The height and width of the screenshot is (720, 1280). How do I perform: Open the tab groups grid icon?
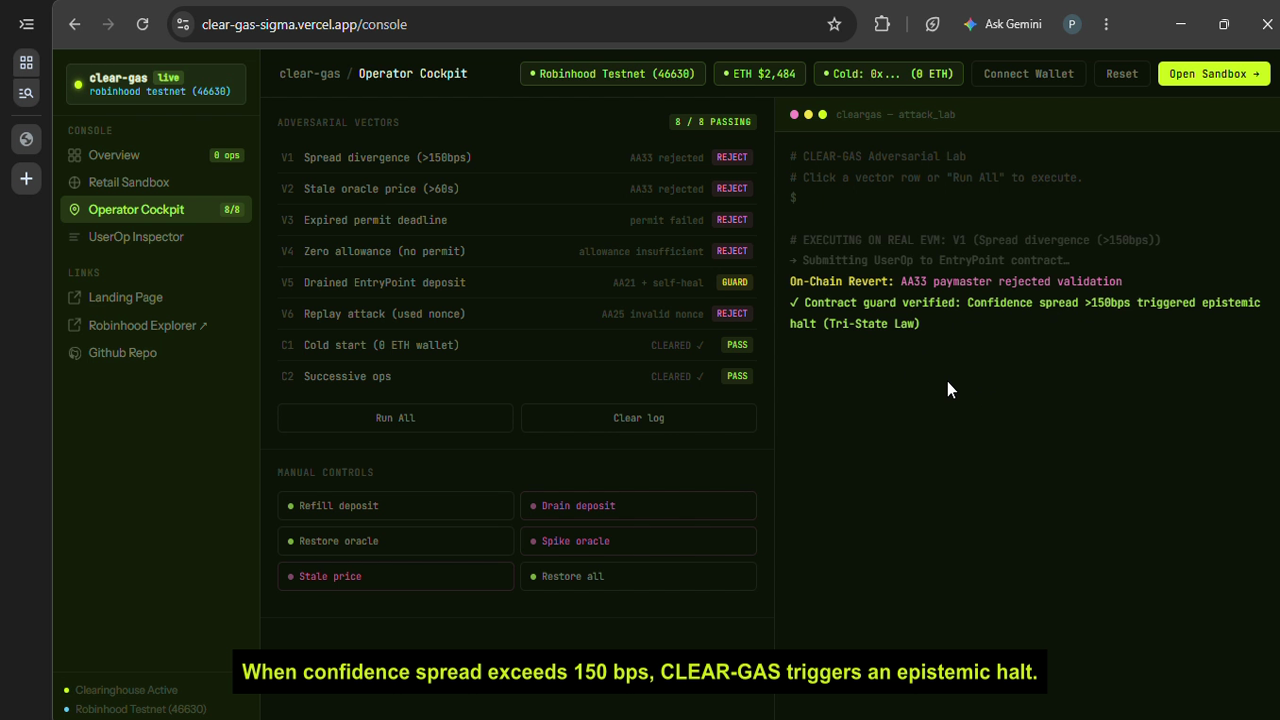26,62
